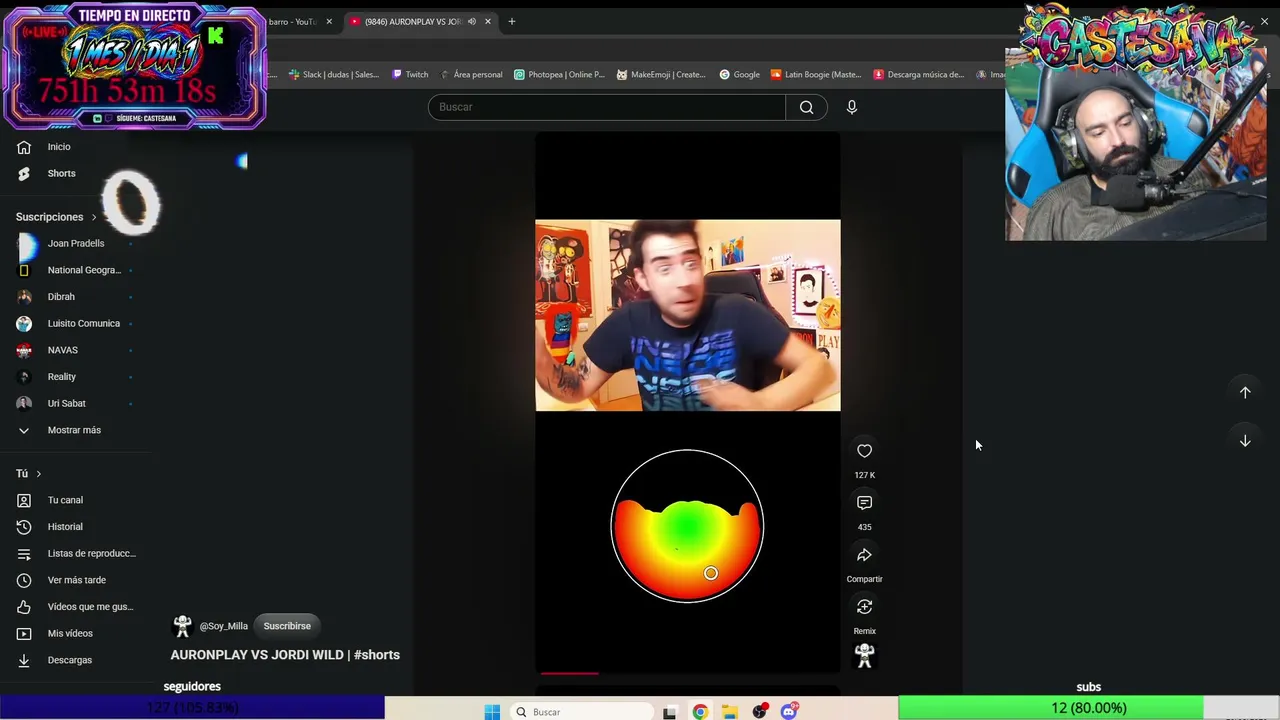Open the Latin Boogie bookmark
This screenshot has height=720, width=1280.
[x=816, y=74]
